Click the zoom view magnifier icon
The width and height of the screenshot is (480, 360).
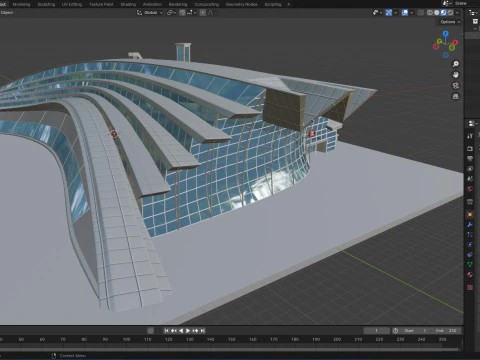(x=456, y=64)
